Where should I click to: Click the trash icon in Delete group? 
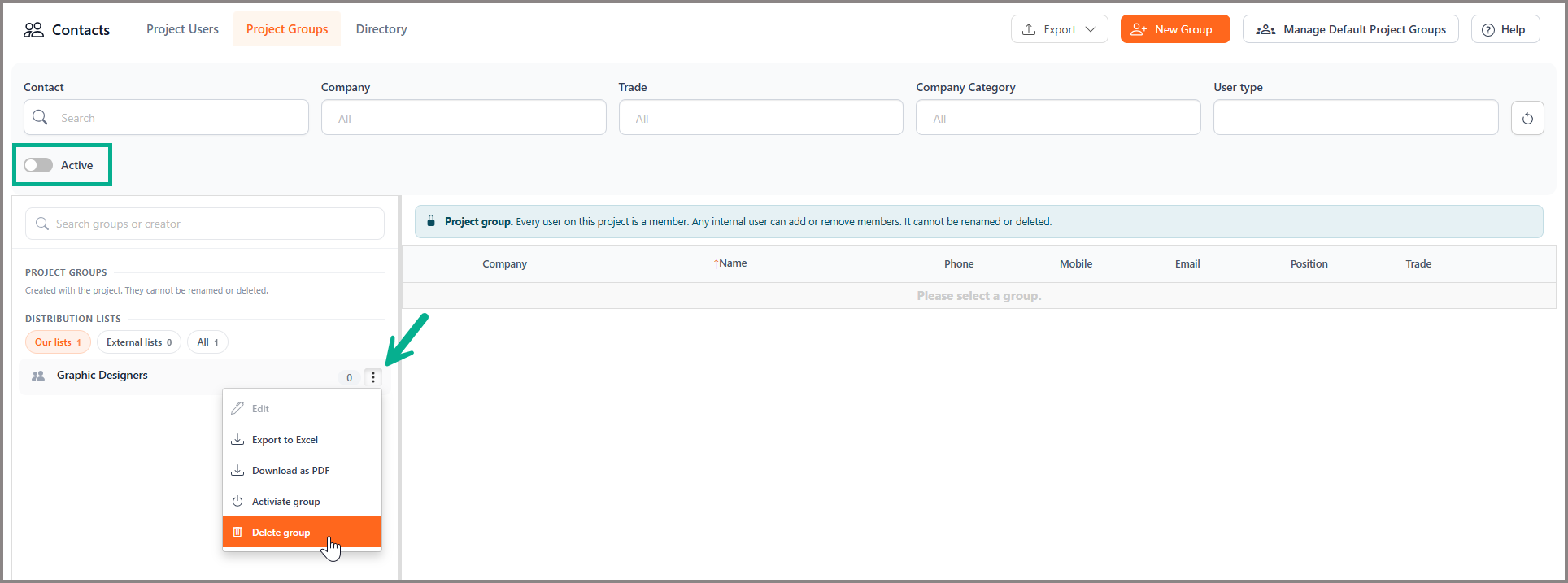[x=237, y=532]
